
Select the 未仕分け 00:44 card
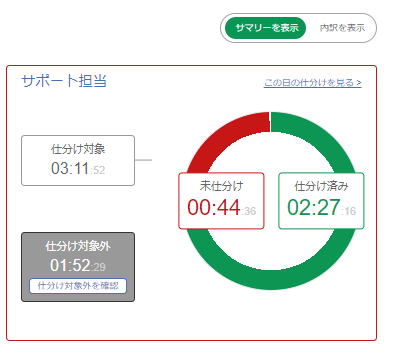(x=221, y=201)
